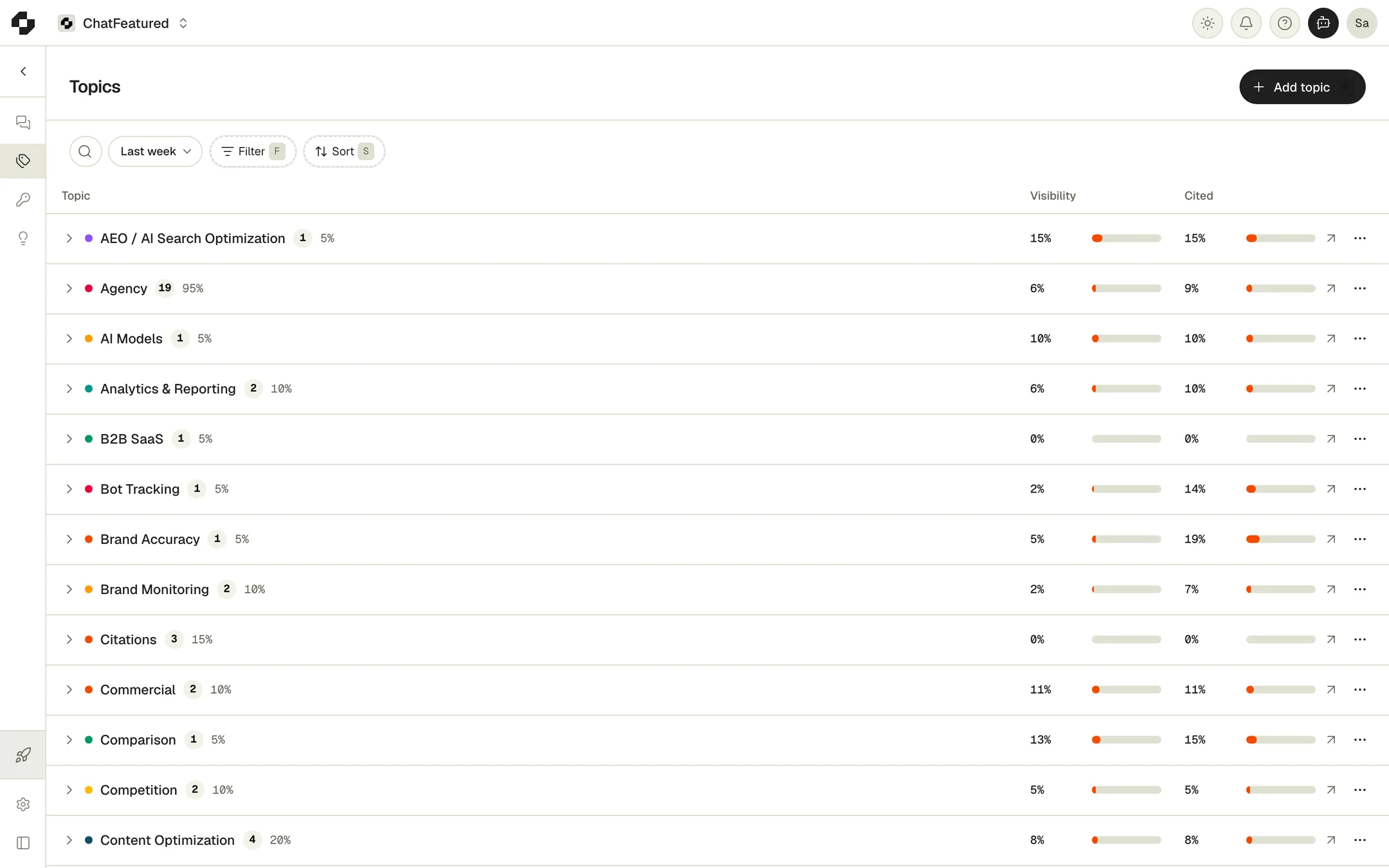Expand the Agency topic row
Viewport: 1389px width, 868px height.
coord(69,289)
